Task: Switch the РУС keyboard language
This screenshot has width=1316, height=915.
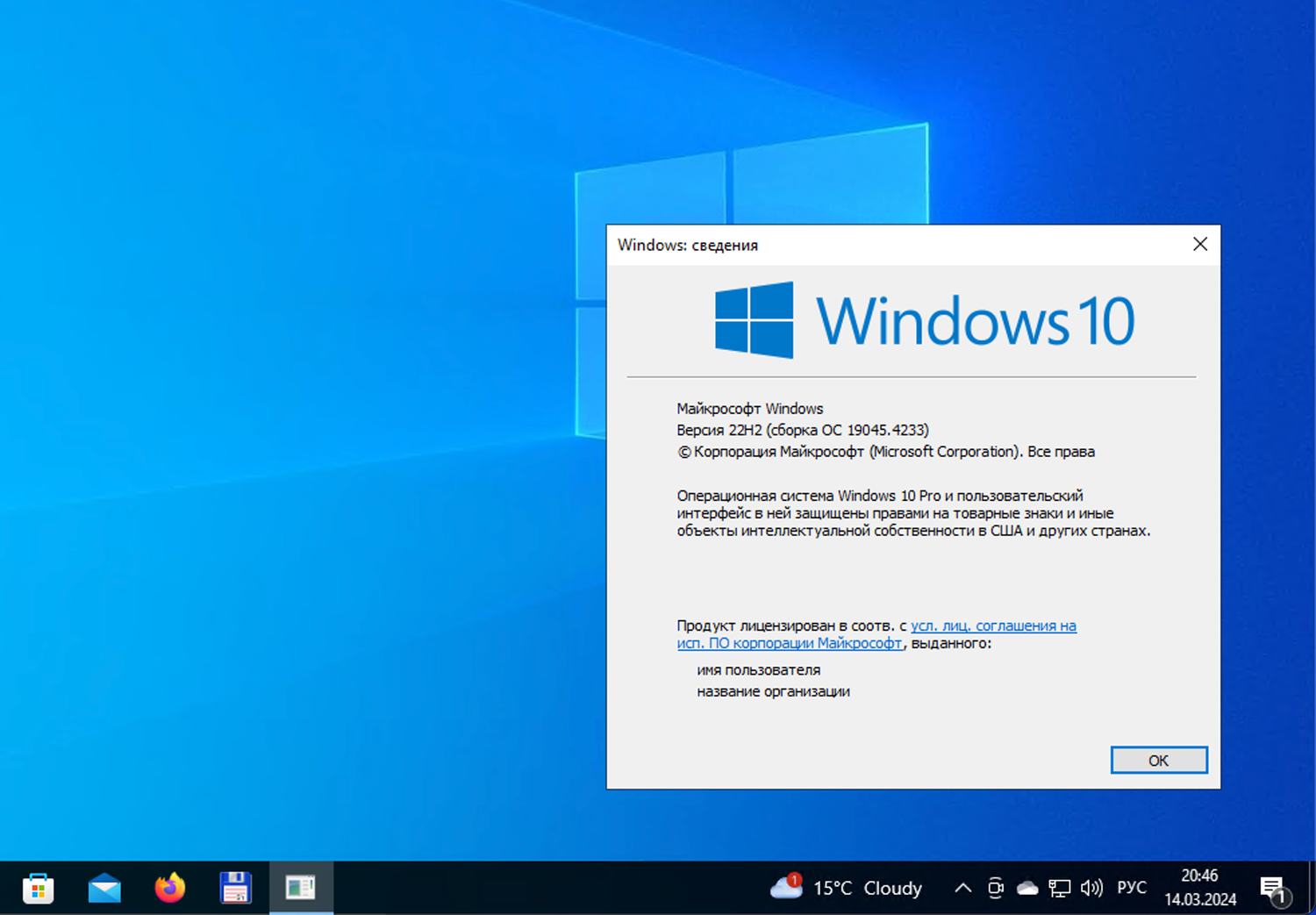Action: (x=1132, y=888)
